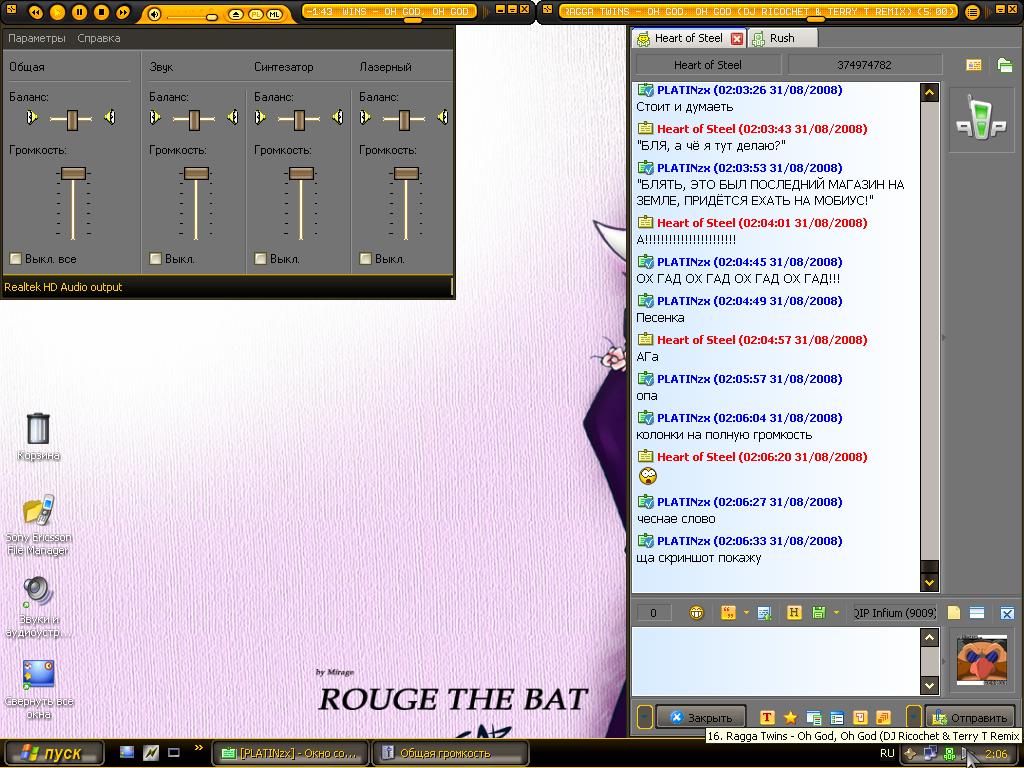The image size is (1024, 768).
Task: Open the Параметры menu in volume mixer
Action: coord(36,38)
